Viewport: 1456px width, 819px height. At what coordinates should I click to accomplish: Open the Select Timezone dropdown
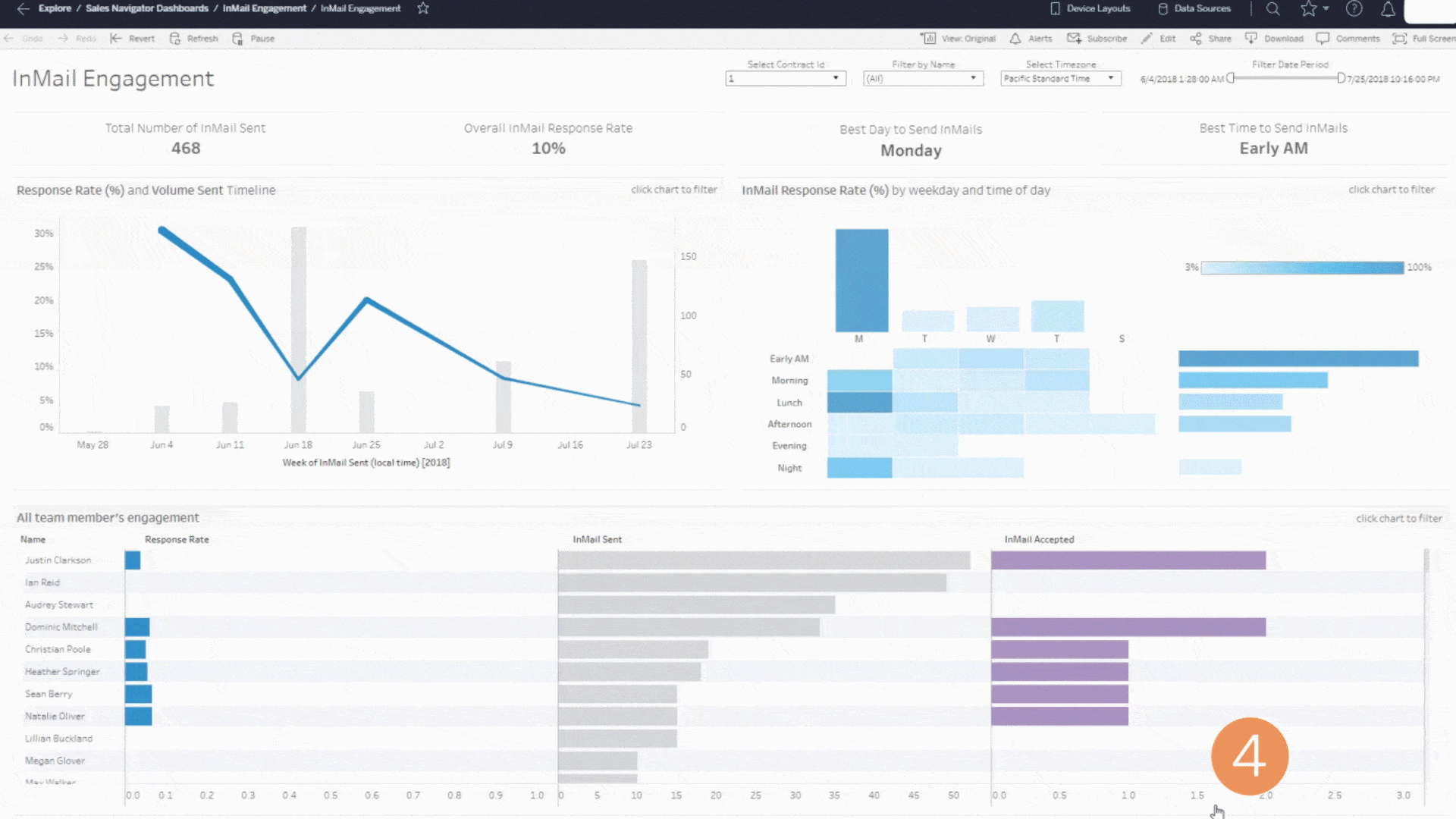1059,79
